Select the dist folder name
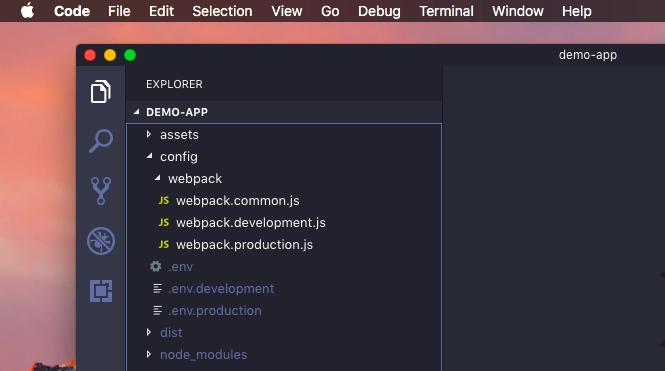The height and width of the screenshot is (371, 665). (171, 332)
